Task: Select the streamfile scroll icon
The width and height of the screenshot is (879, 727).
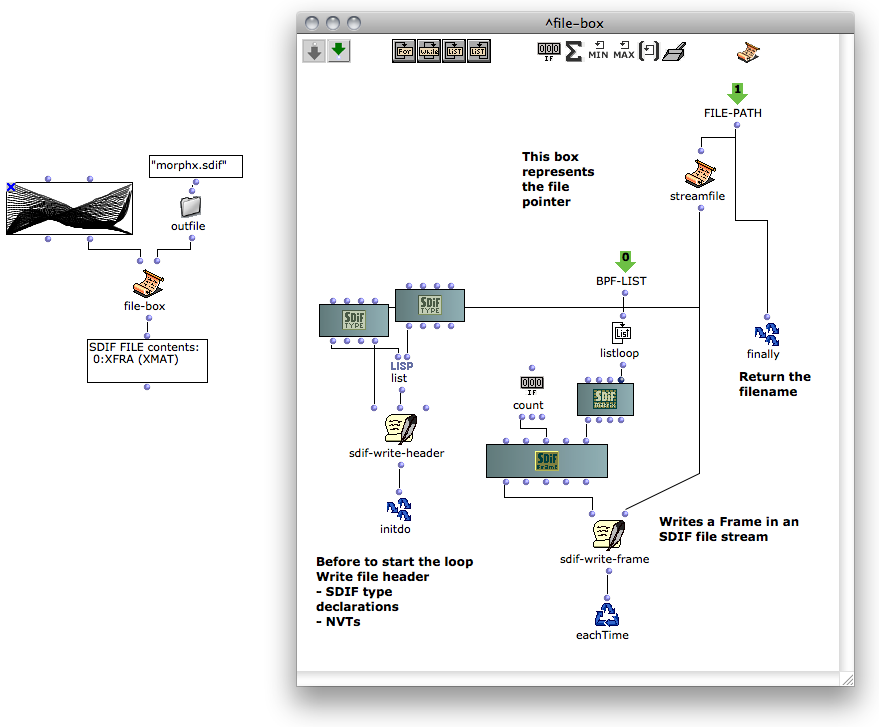Action: tap(700, 173)
